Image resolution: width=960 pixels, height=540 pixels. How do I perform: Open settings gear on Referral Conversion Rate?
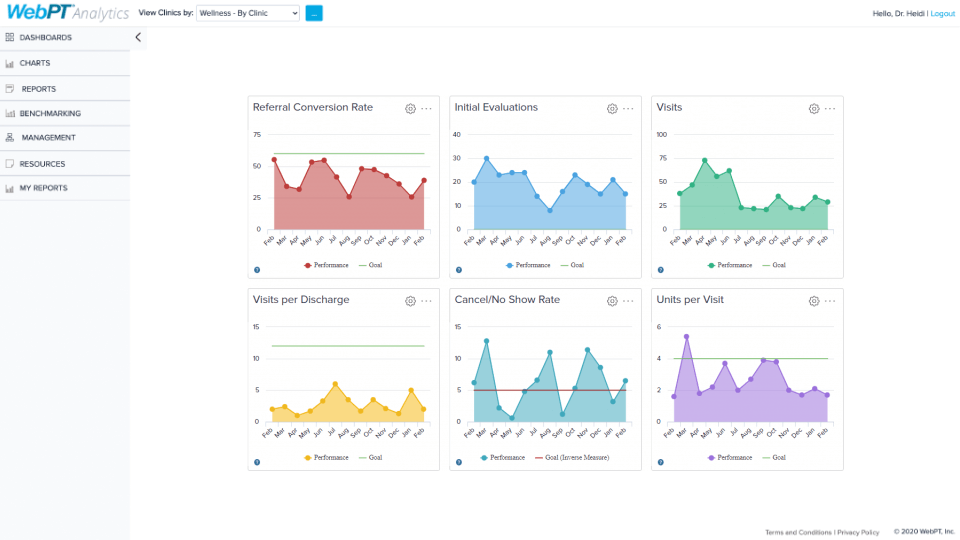pyautogui.click(x=410, y=108)
